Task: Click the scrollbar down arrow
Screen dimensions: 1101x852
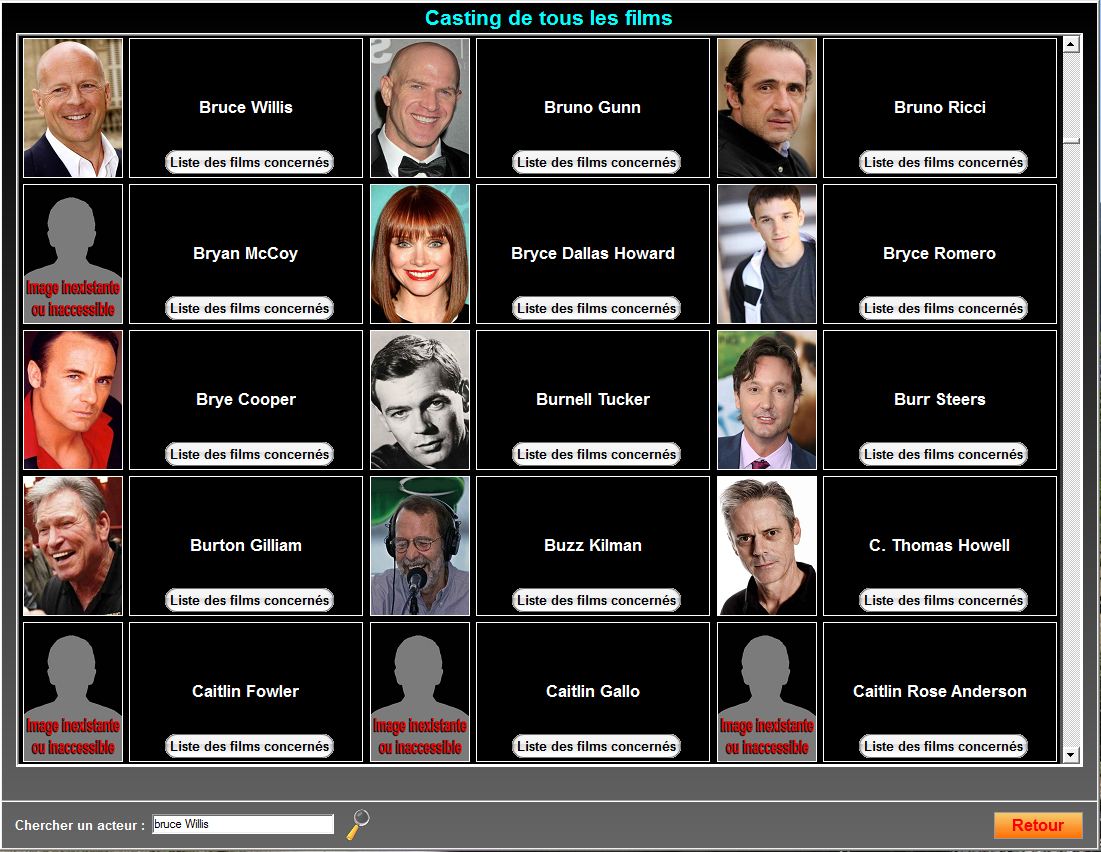Action: point(1071,755)
